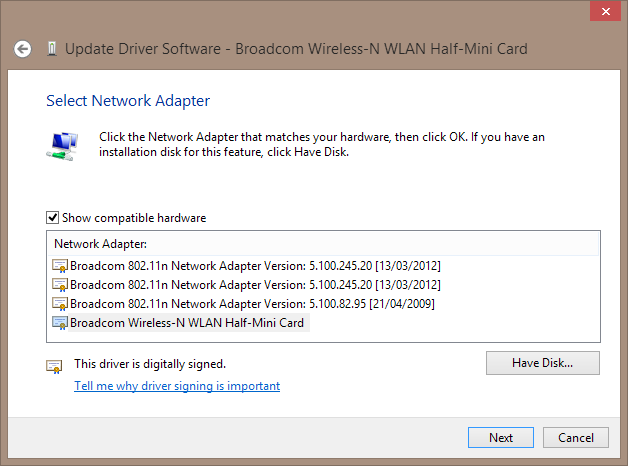Open Tell me why driver signing is important
Screen dimensions: 628x466
pyautogui.click(x=177, y=386)
